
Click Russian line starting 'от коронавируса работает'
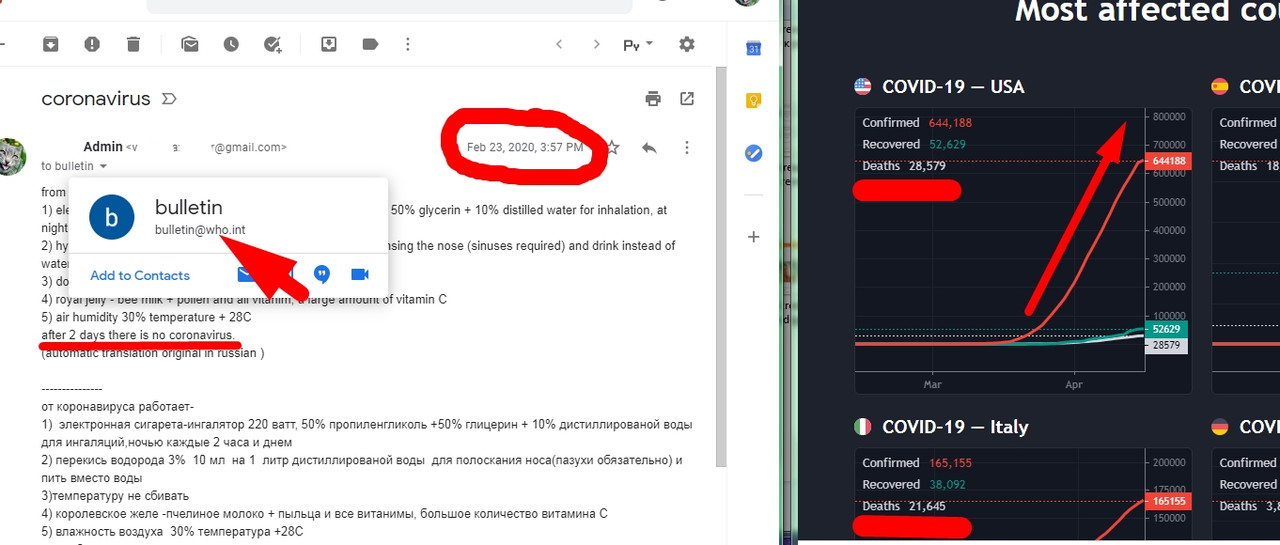118,406
